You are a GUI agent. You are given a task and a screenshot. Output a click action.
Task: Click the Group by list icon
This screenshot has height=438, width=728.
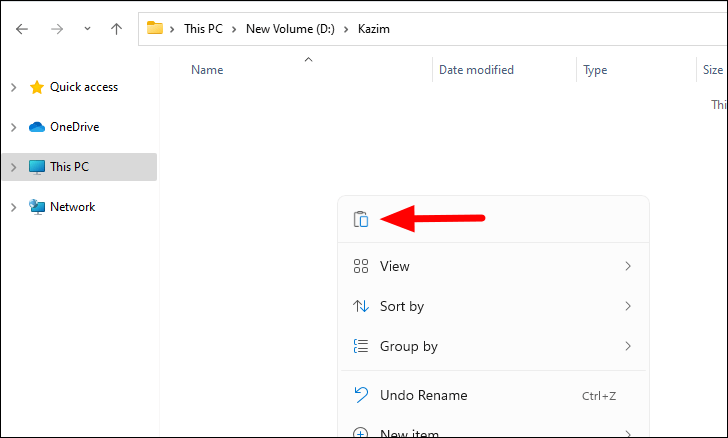(x=361, y=346)
